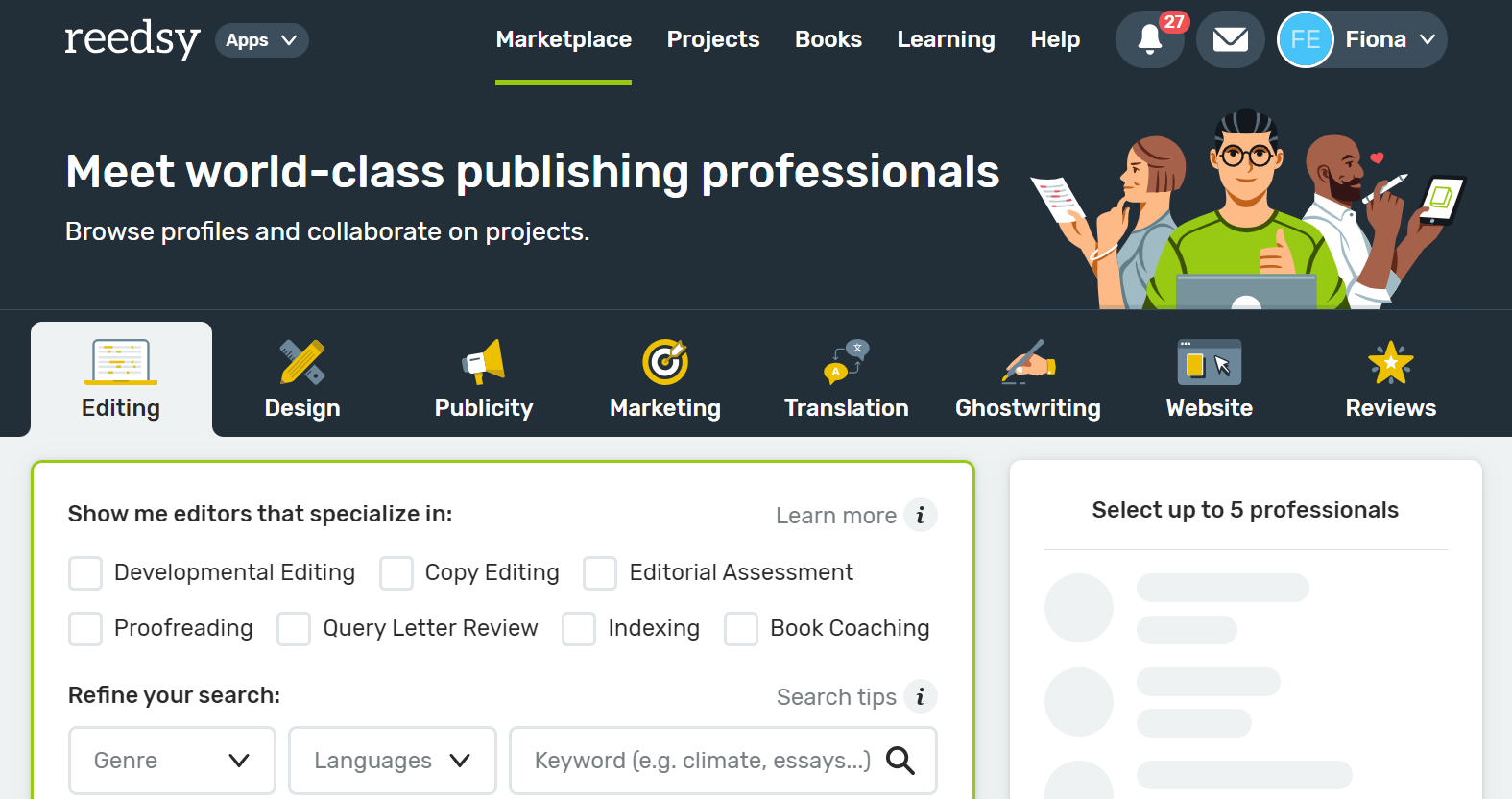This screenshot has height=799, width=1512.
Task: Click the Ghostwriting hand icon
Action: pos(1028,362)
